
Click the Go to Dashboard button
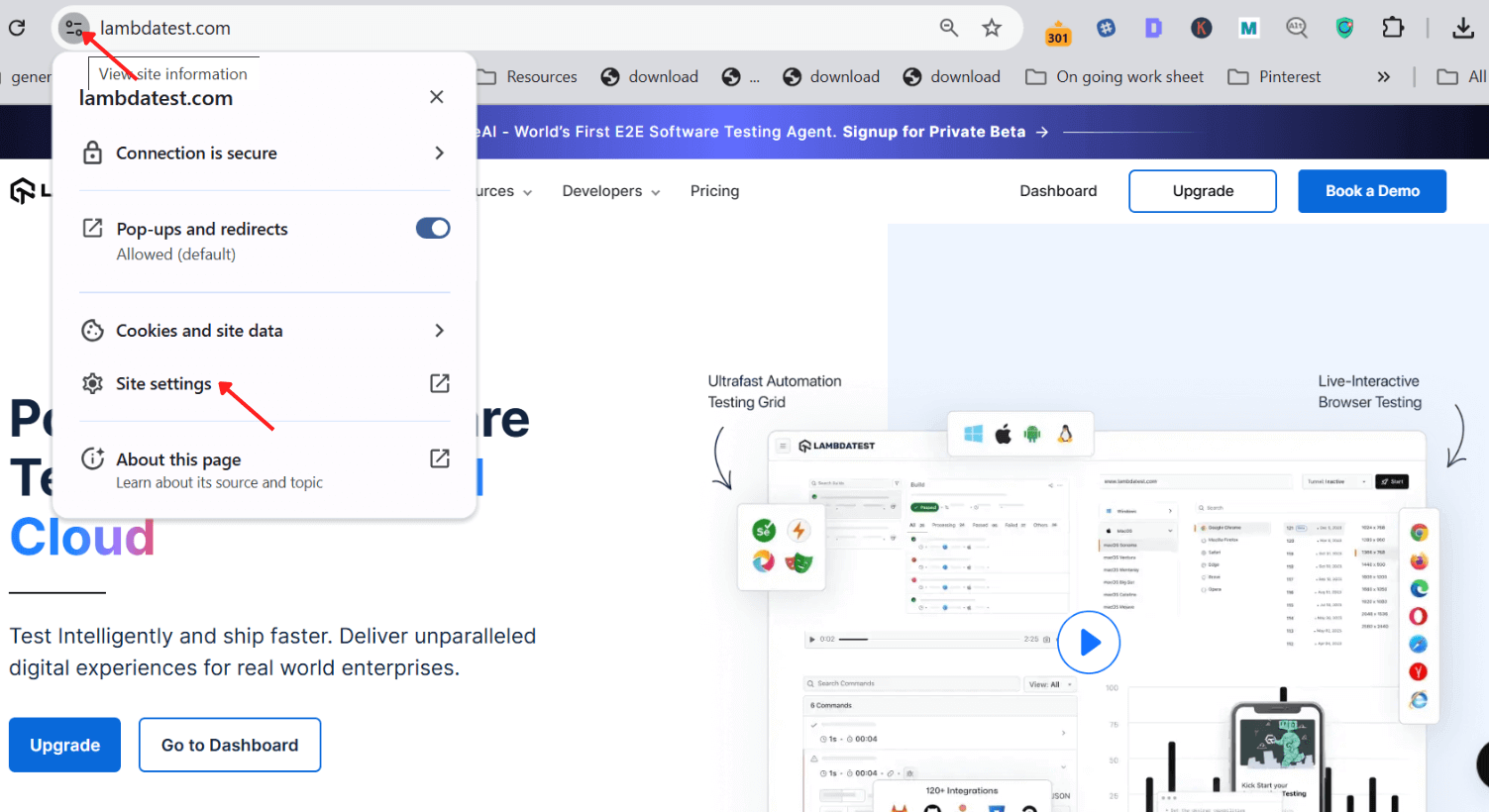230,745
